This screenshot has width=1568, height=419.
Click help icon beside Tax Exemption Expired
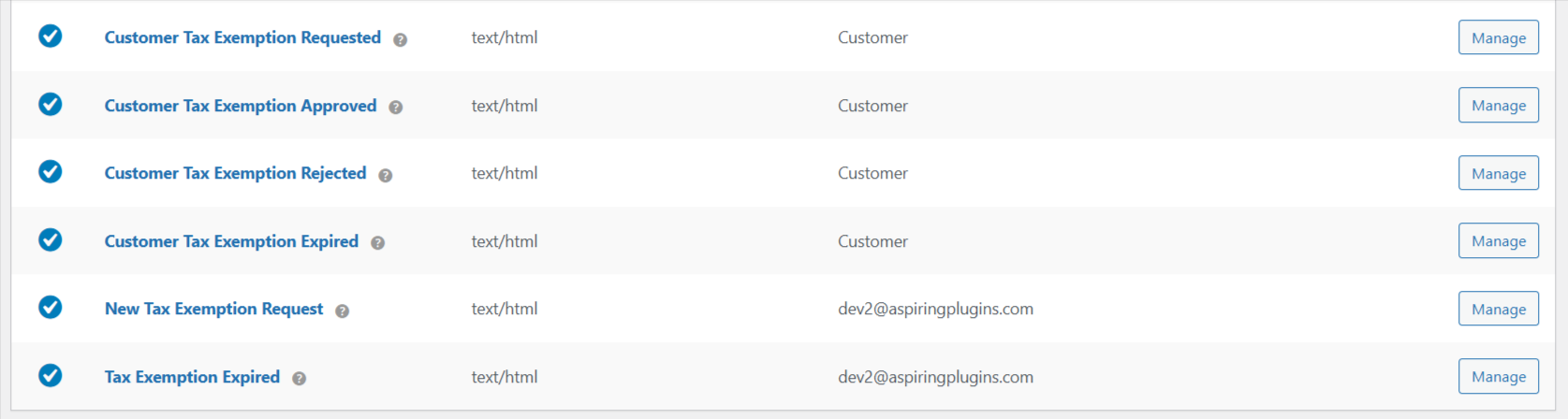tap(299, 379)
